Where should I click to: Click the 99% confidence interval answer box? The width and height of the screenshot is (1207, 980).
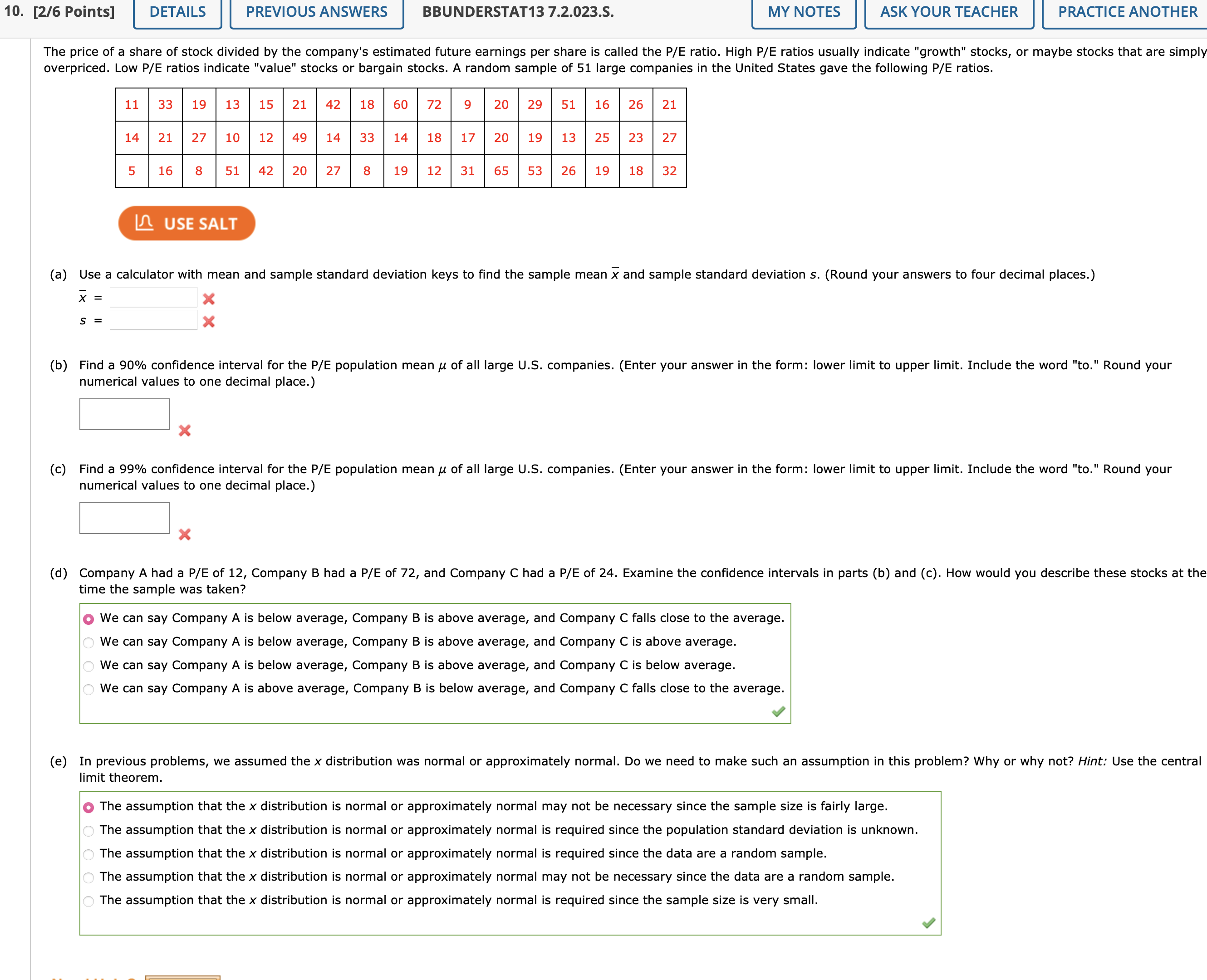(125, 518)
